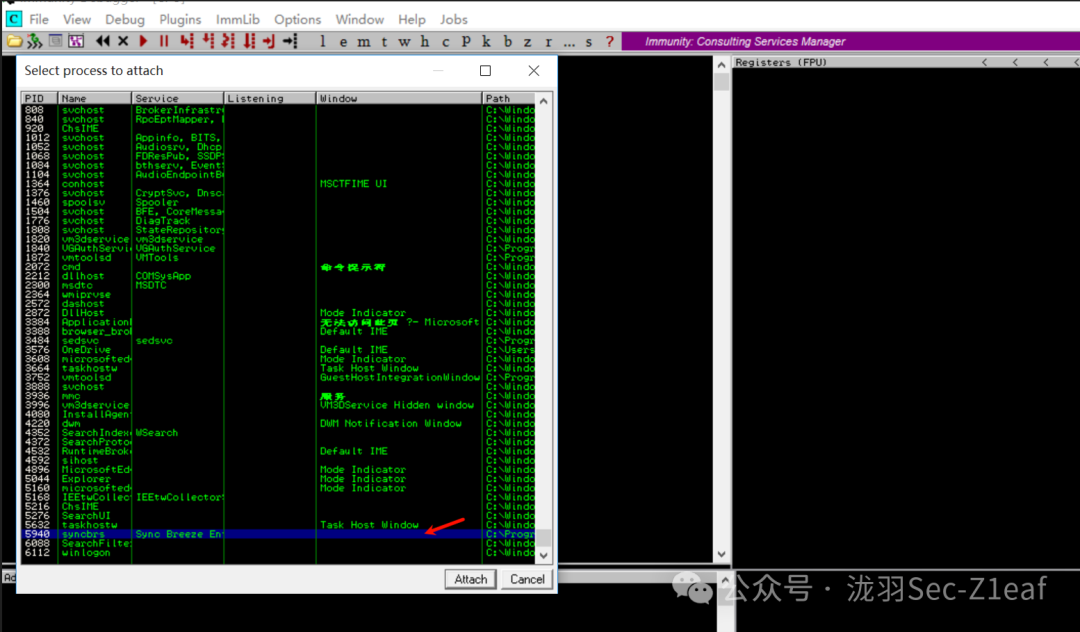Select the OneDrive process row 3576
Screen dimensions: 1080x632
coord(278,350)
